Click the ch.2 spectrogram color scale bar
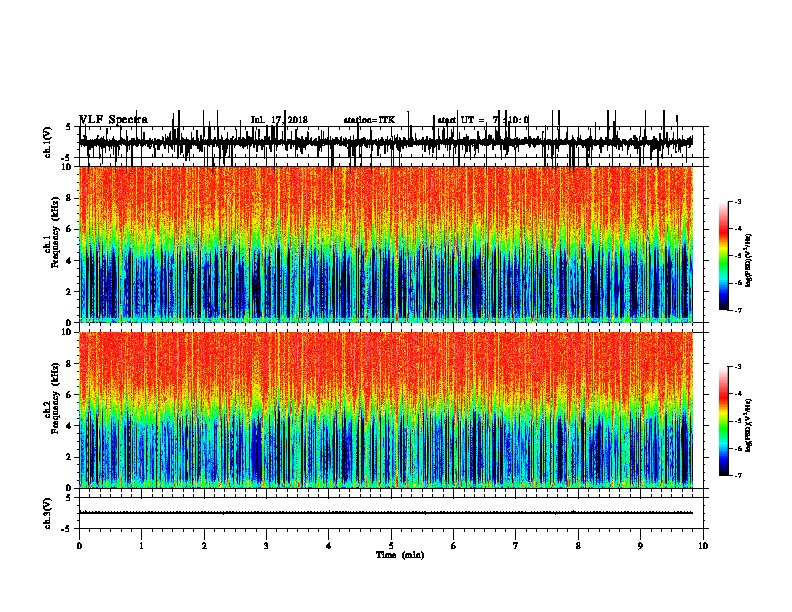 tap(724, 421)
